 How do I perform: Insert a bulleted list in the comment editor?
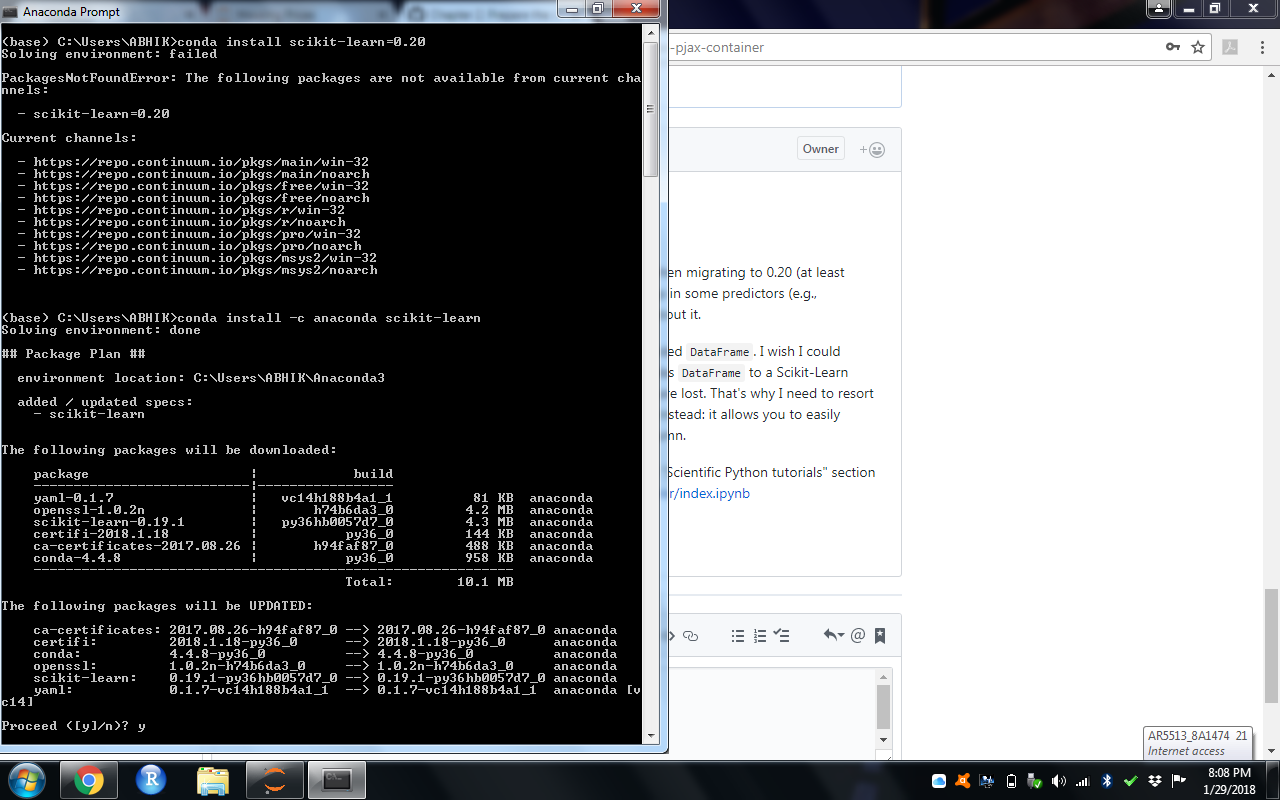738,636
